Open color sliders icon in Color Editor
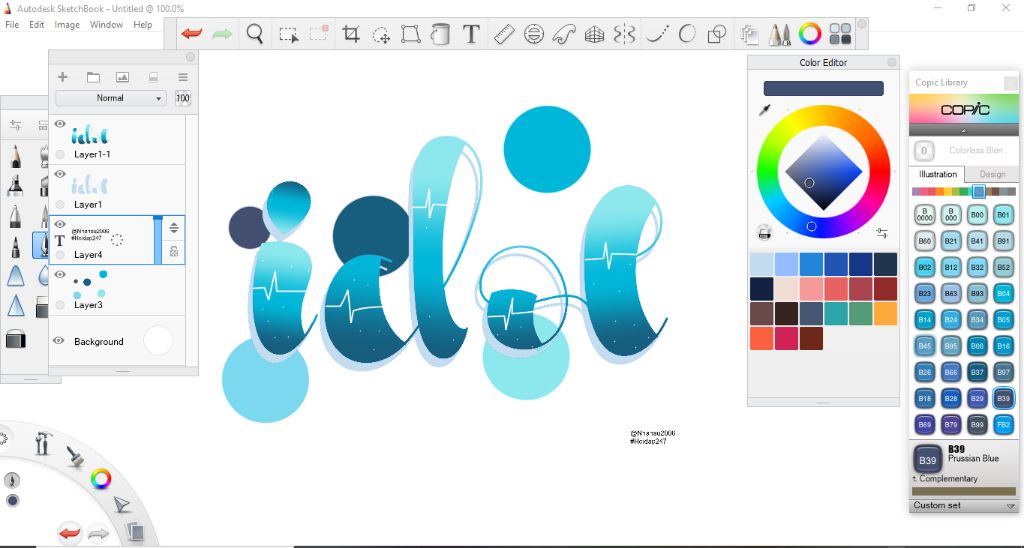Viewport: 1024px width, 548px height. click(882, 233)
